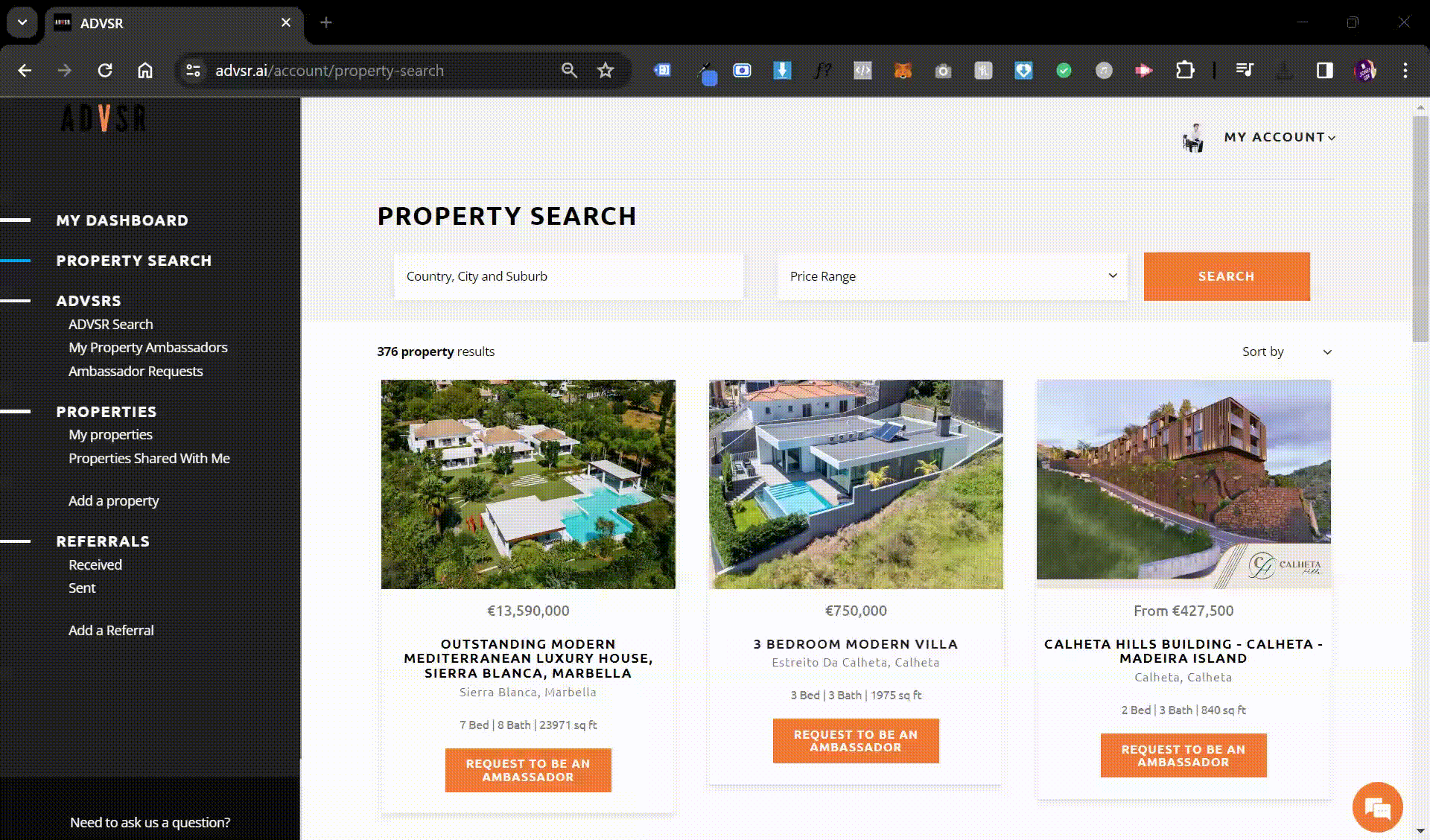Bookmark this page with star icon
Viewport: 1430px width, 840px height.
coord(606,71)
